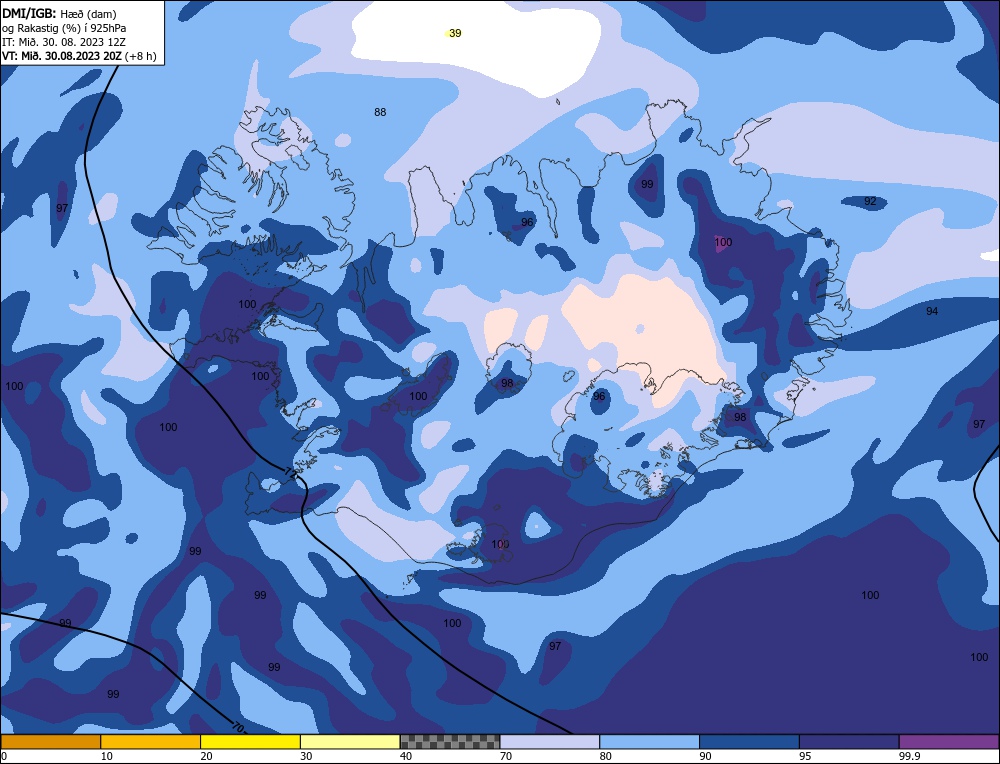Click the bright yellow 20–30 legend swatch
The width and height of the screenshot is (1000, 764).
coord(250,742)
